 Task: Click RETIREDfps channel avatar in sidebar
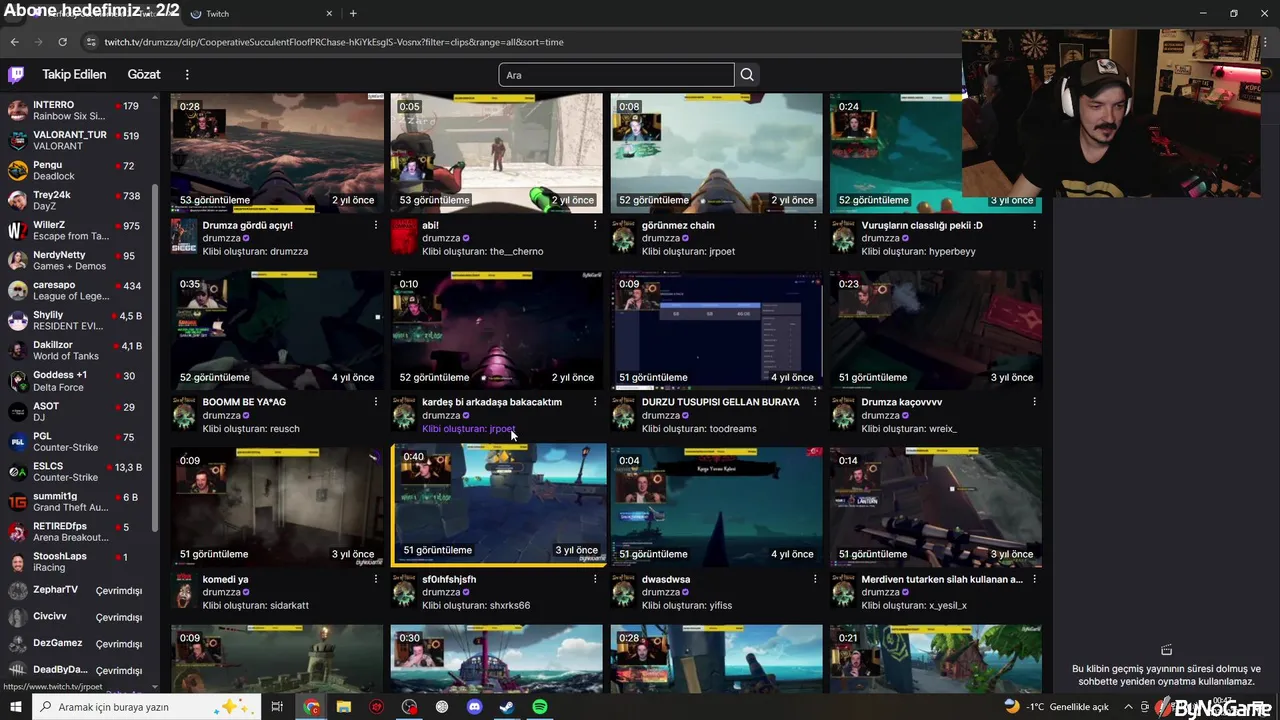[x=17, y=532]
